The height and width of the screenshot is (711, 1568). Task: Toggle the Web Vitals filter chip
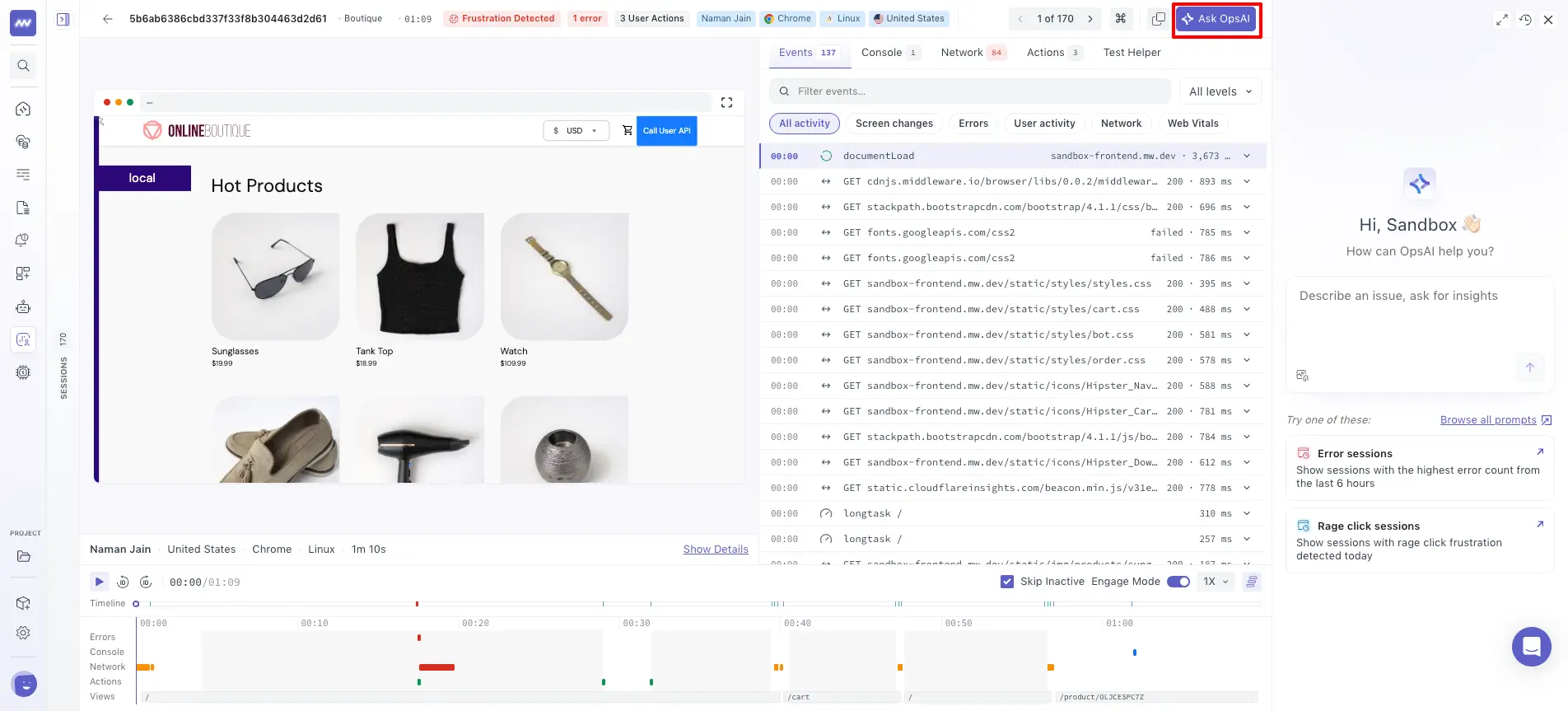[x=1192, y=124]
